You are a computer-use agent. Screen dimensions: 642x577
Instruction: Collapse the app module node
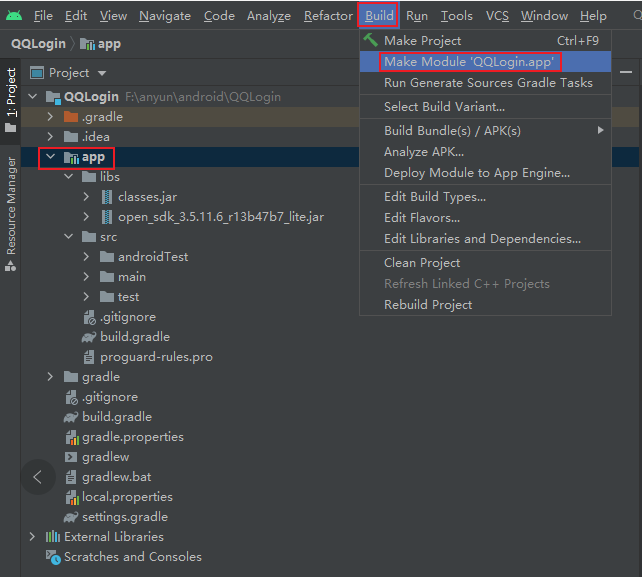click(x=50, y=157)
